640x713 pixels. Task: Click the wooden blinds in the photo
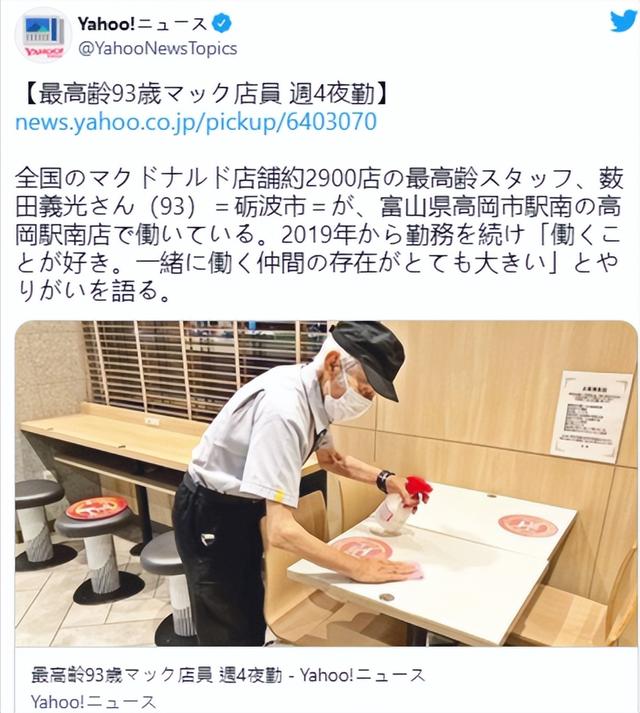click(206, 368)
